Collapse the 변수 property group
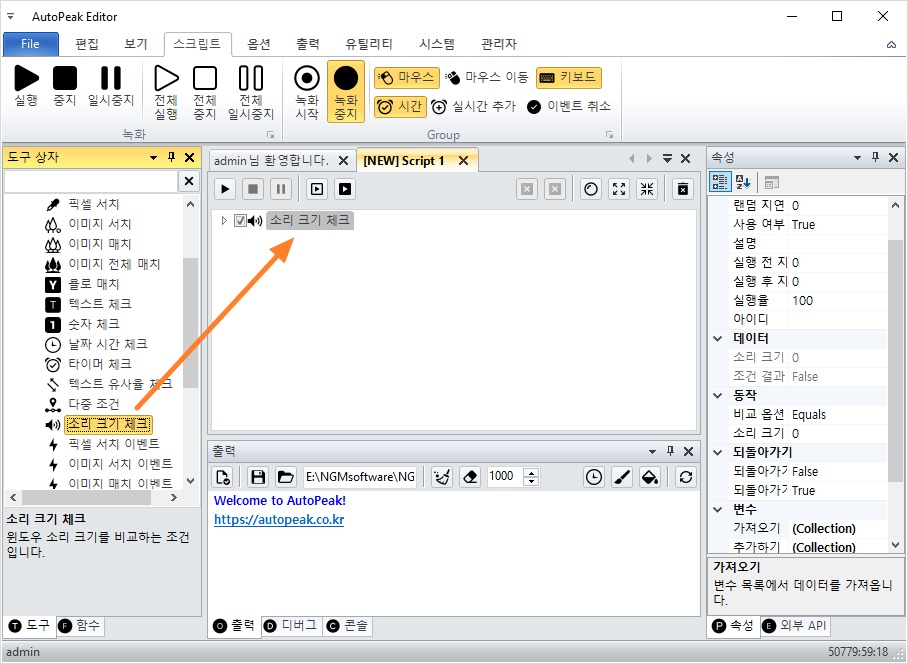Image resolution: width=908 pixels, height=664 pixels. point(718,510)
